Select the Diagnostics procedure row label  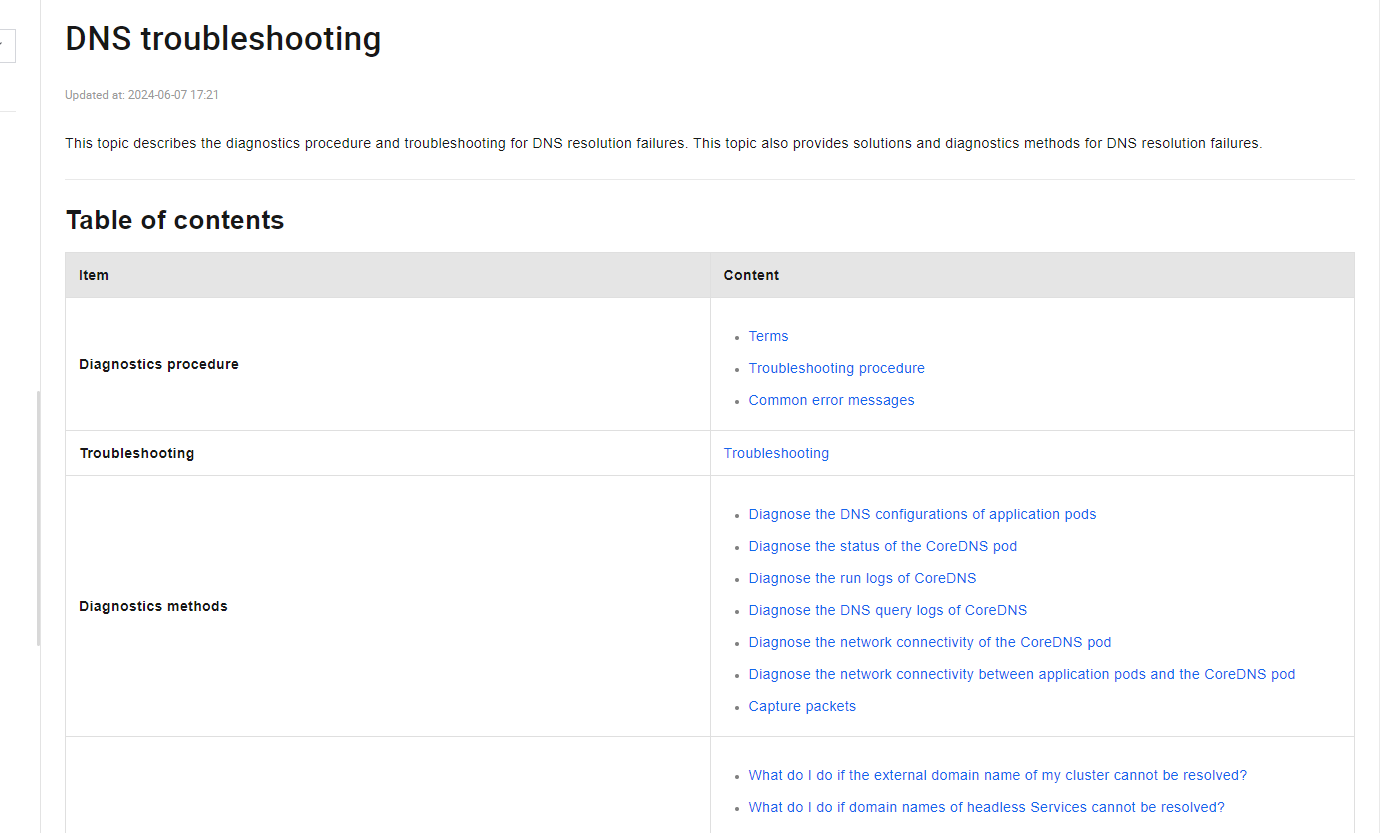pyautogui.click(x=159, y=364)
